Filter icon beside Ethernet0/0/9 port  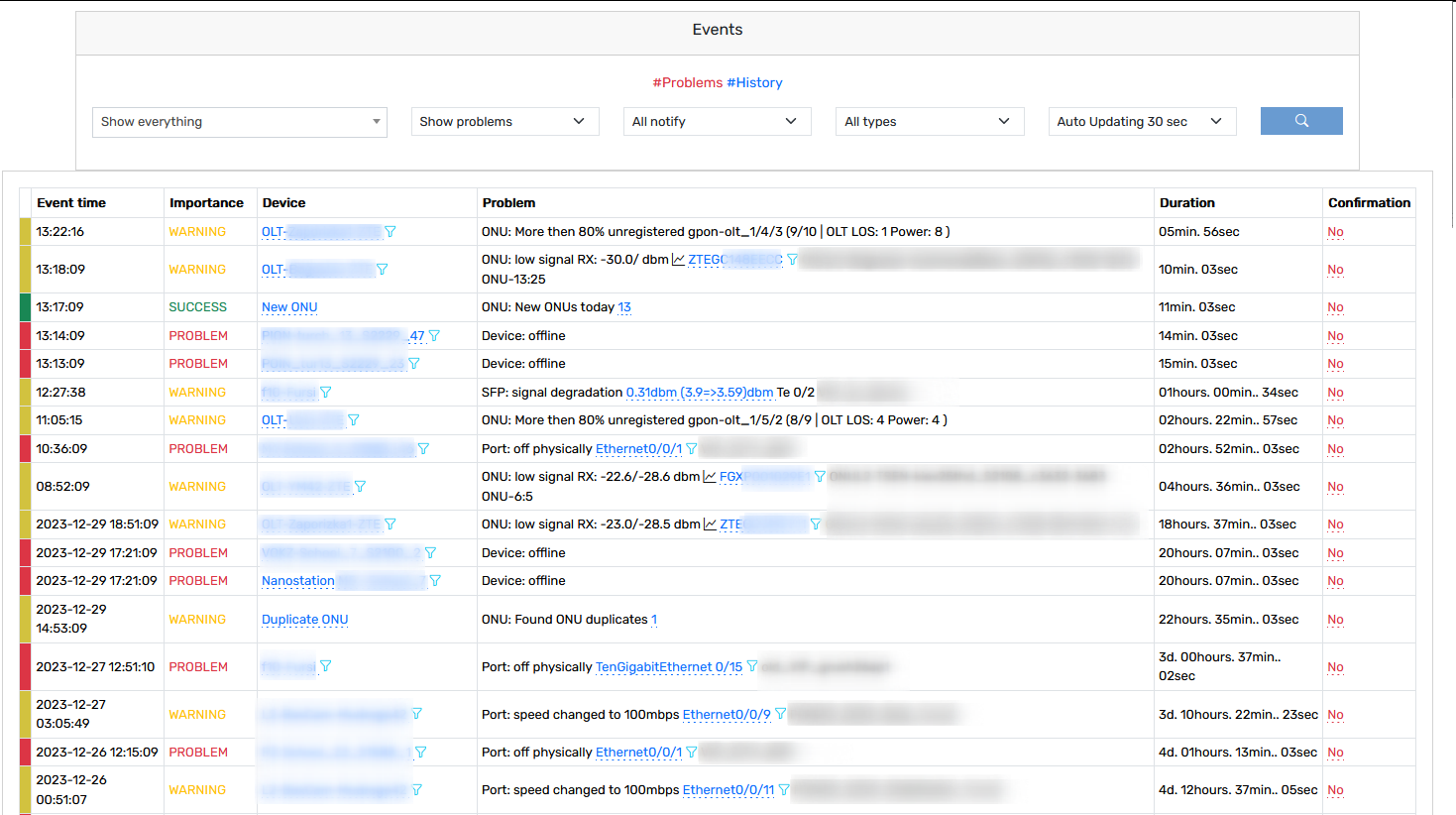780,714
